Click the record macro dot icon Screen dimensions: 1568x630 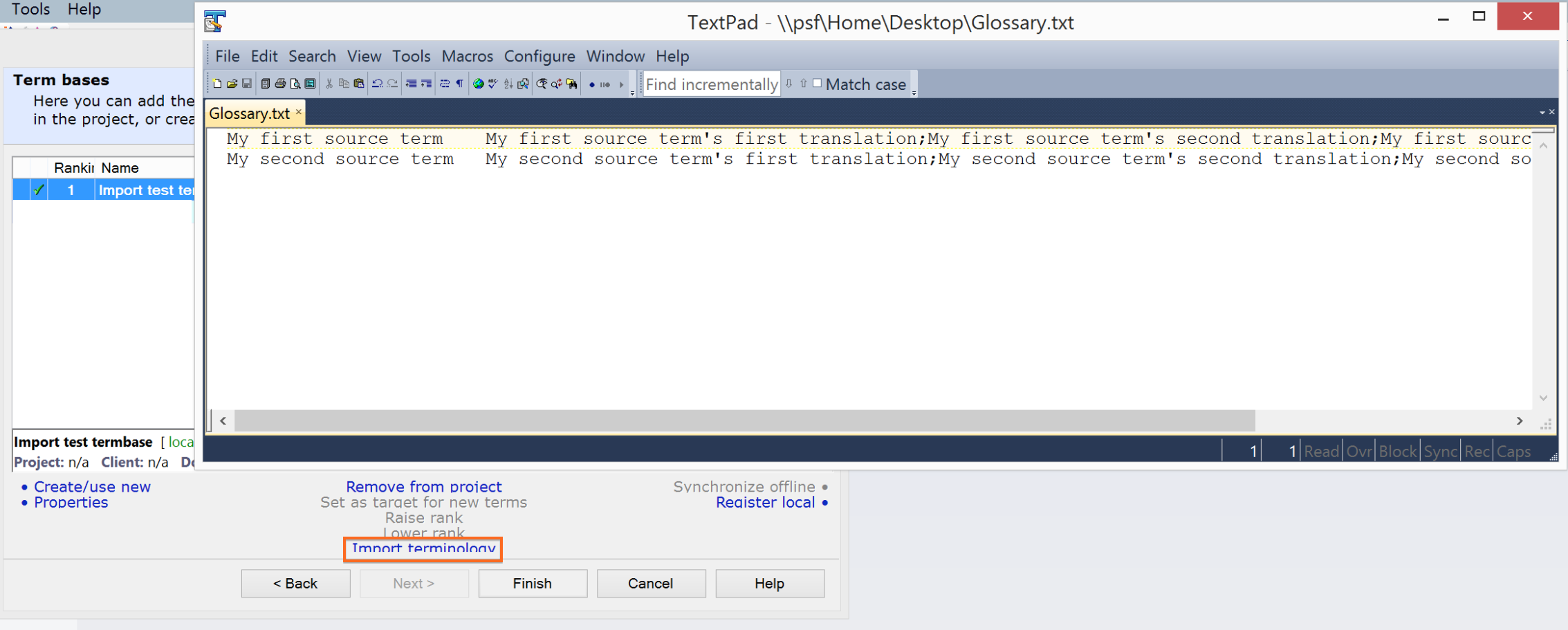(x=591, y=84)
